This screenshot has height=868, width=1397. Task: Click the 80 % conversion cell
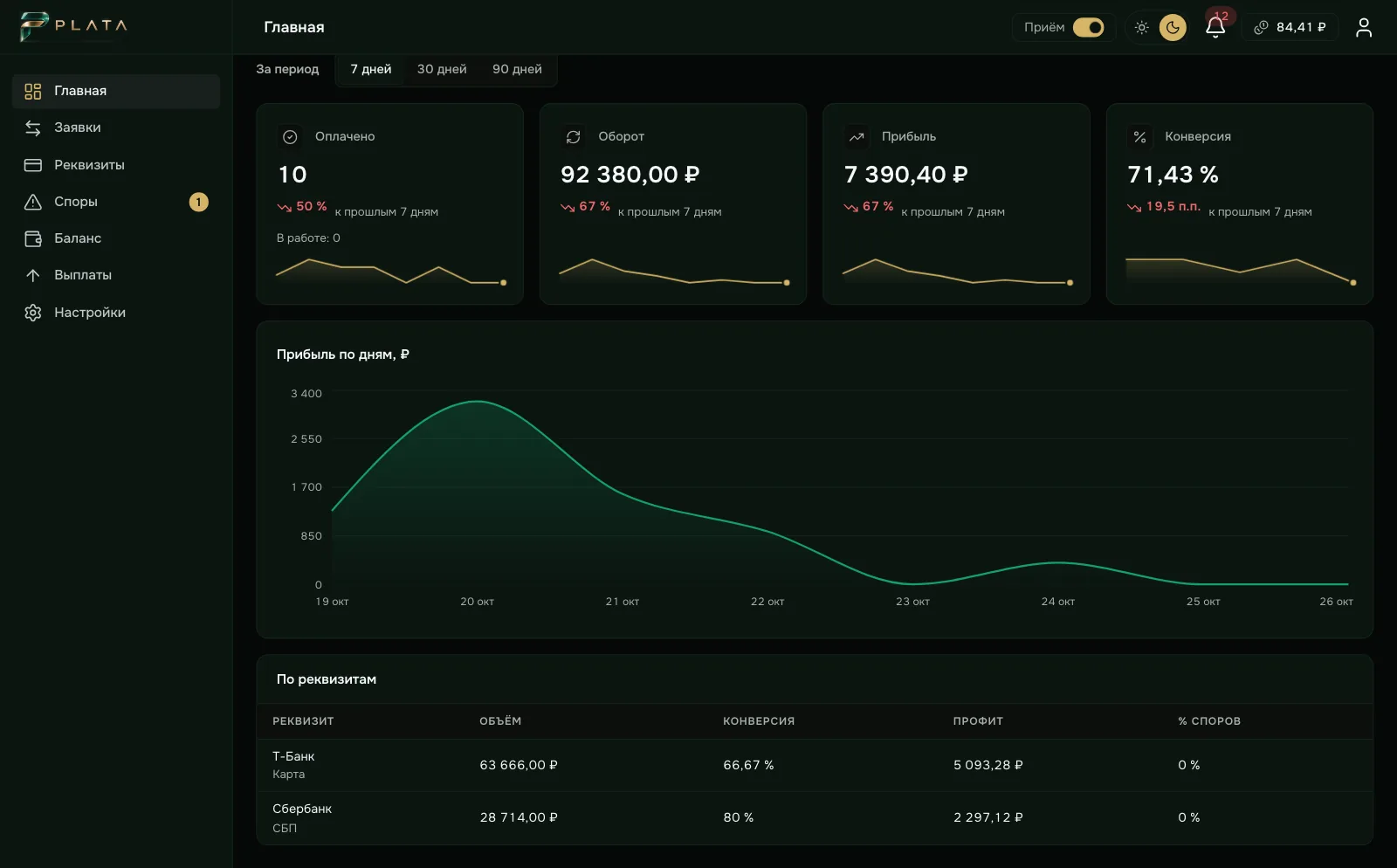739,817
